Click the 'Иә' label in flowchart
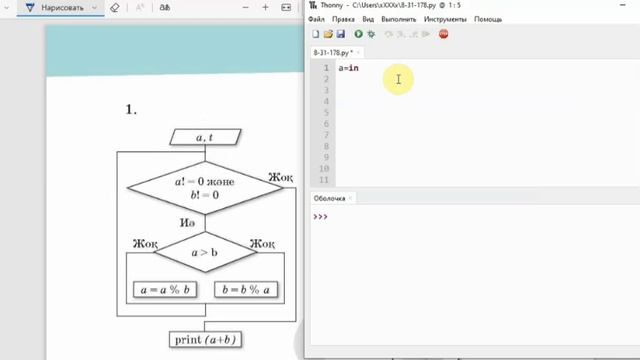Image resolution: width=640 pixels, height=360 pixels. point(187,223)
